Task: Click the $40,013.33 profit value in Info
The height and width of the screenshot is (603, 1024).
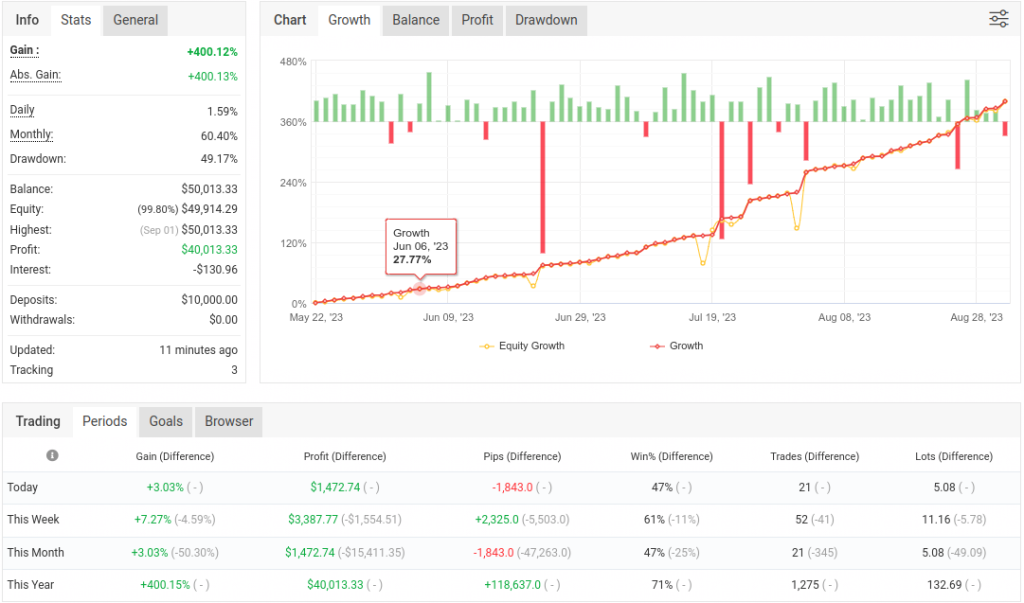Action: tap(209, 250)
